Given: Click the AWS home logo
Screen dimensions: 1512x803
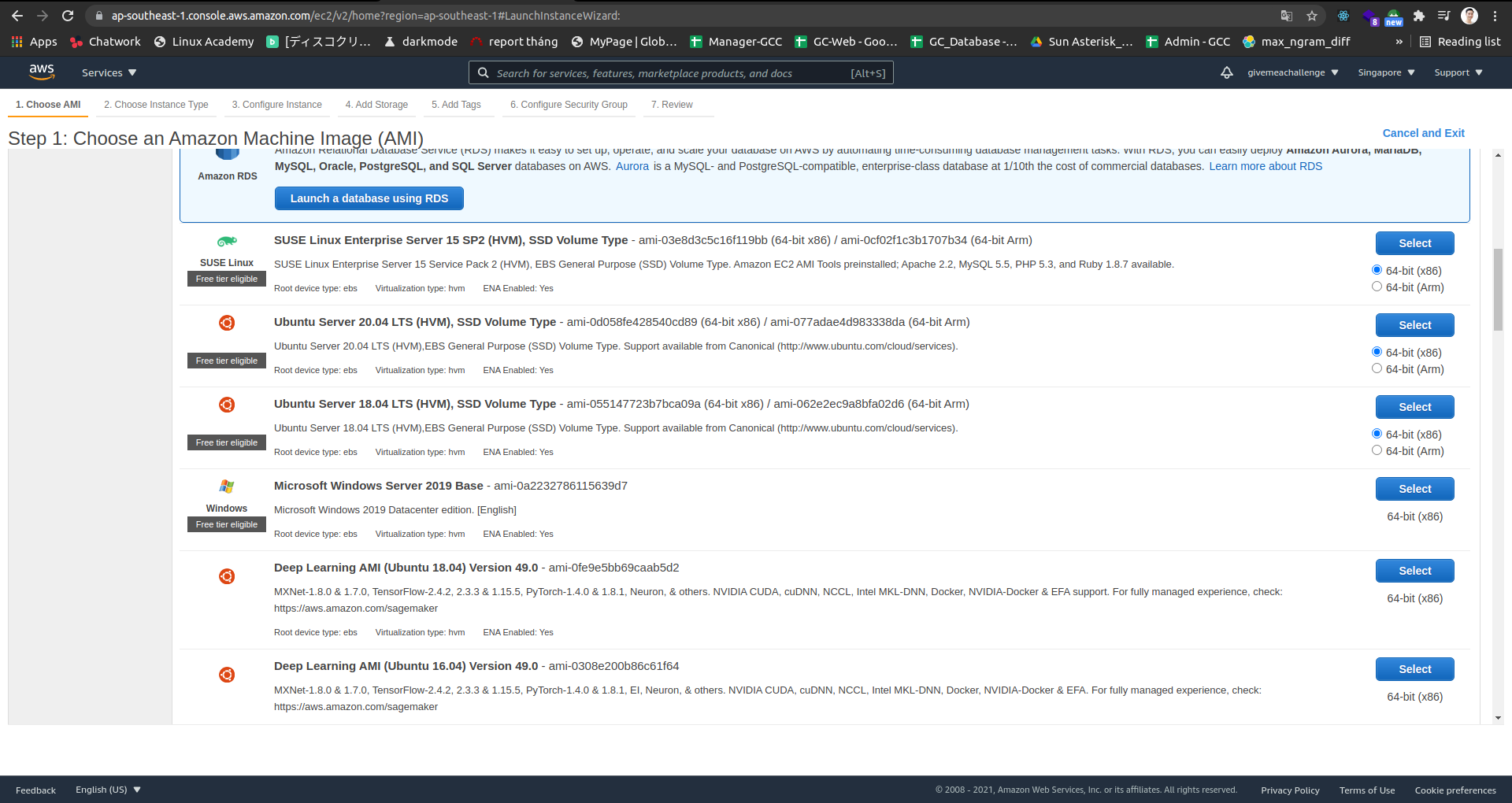Looking at the screenshot, I should click(x=42, y=72).
